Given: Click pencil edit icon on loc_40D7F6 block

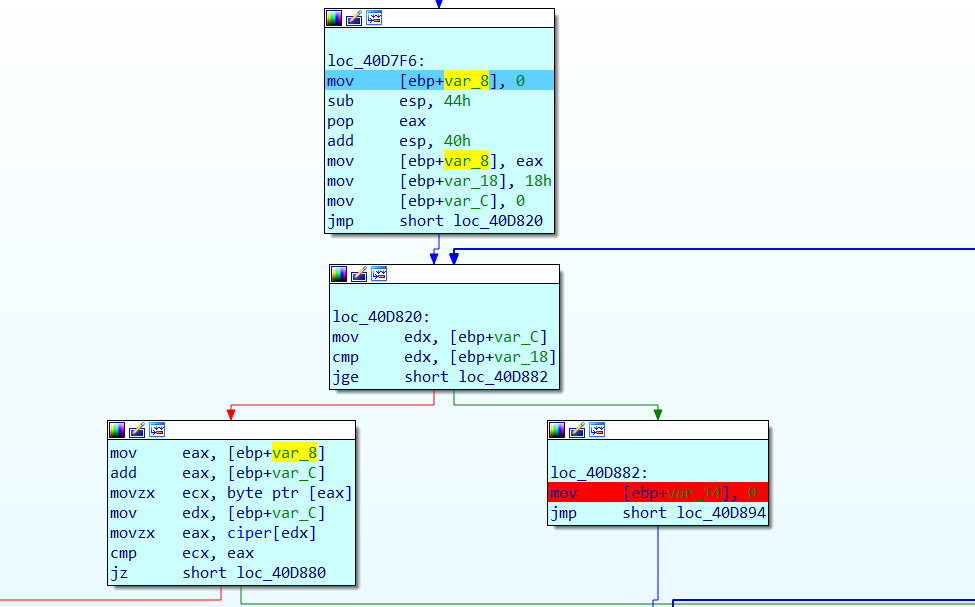Looking at the screenshot, I should [x=354, y=18].
